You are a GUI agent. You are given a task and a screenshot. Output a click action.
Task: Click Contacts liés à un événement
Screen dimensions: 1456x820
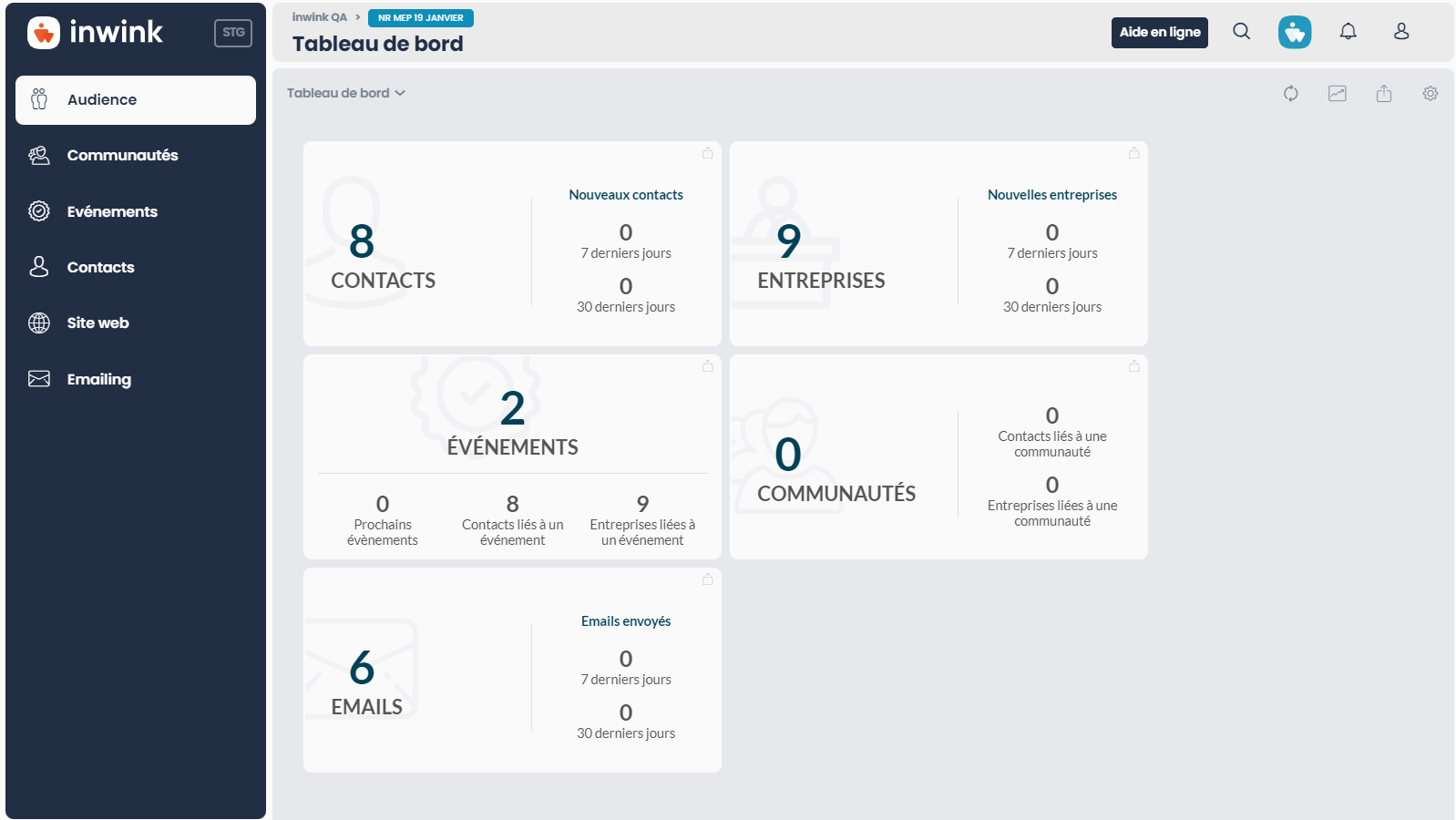pos(513,521)
